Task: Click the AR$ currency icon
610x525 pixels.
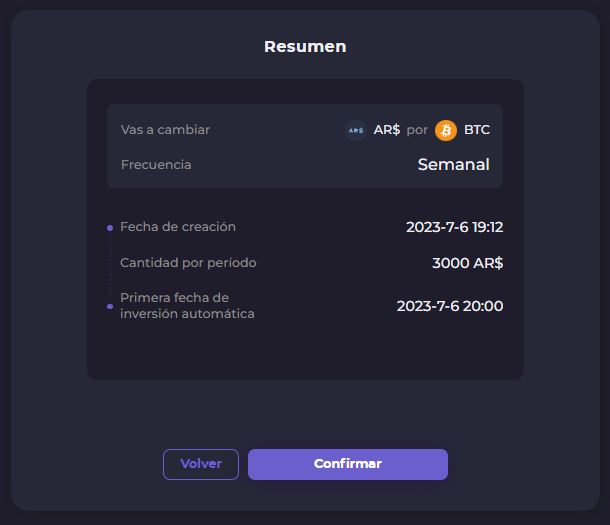Action: point(355,130)
